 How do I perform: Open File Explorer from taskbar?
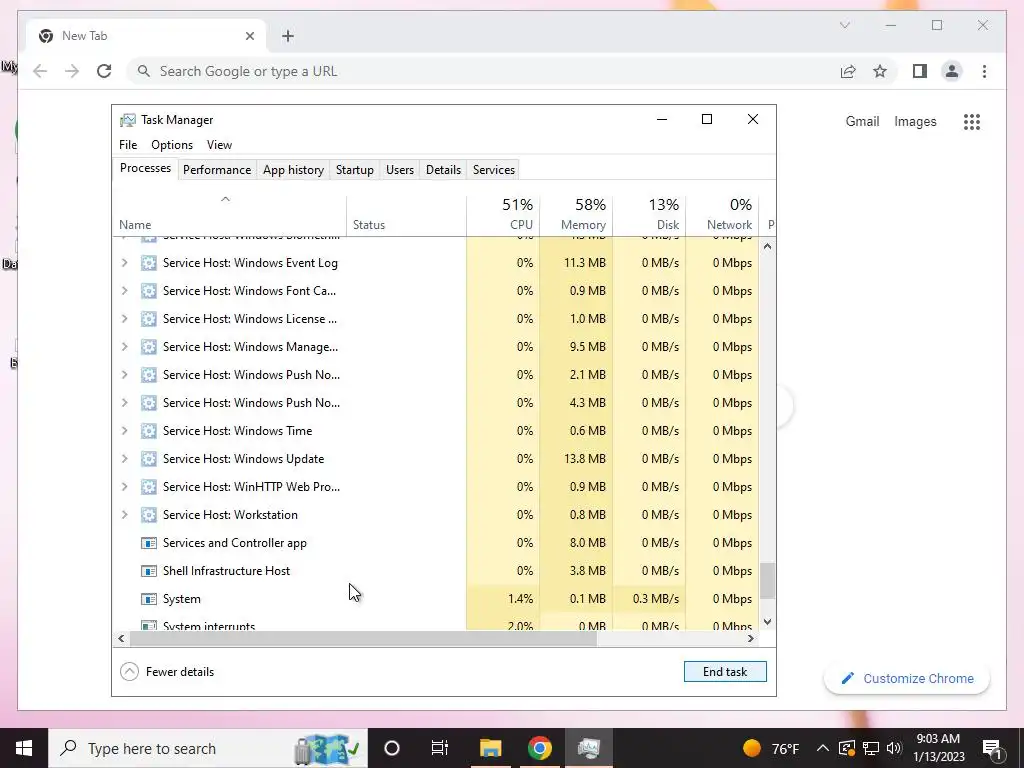coord(490,748)
